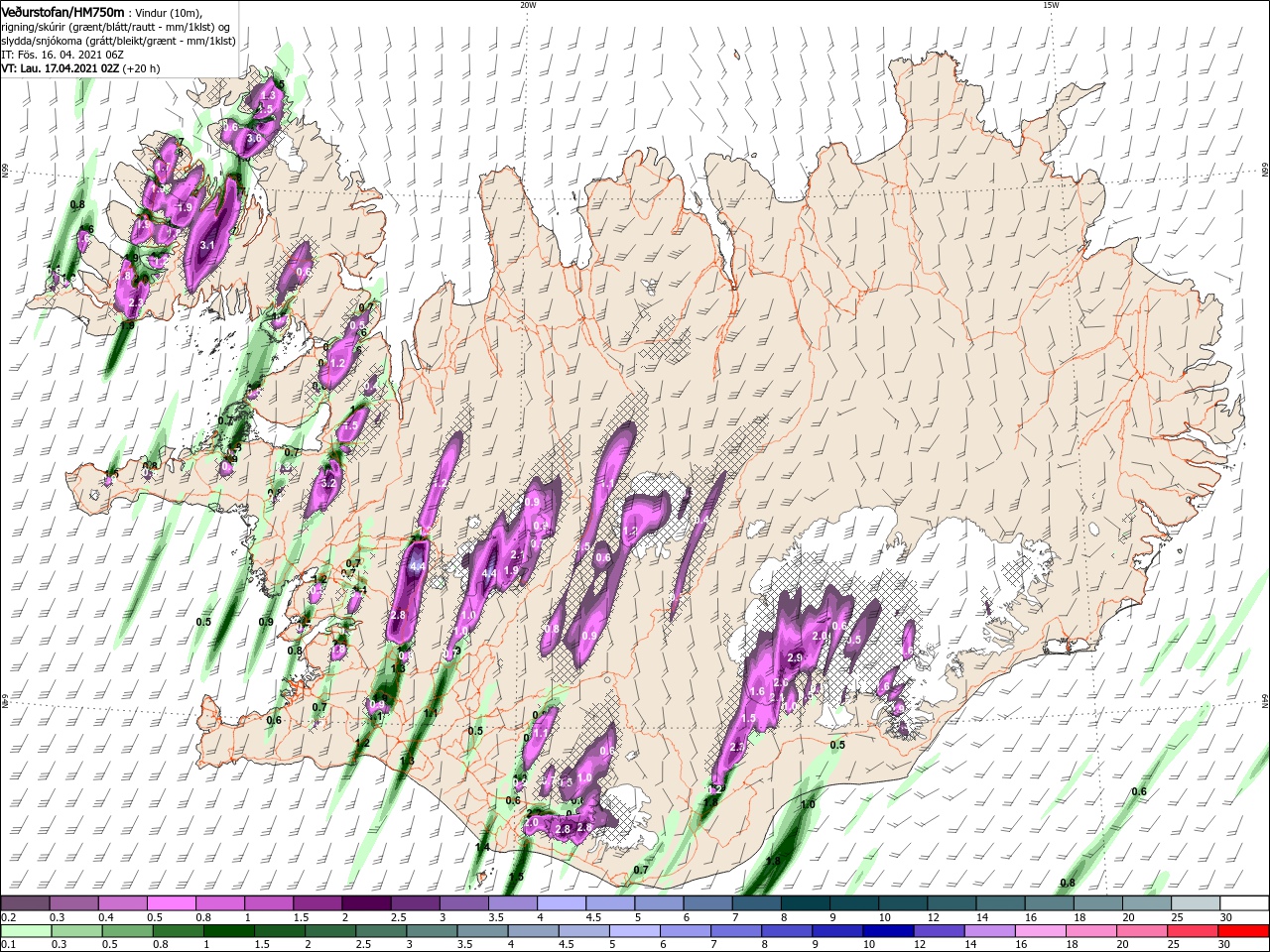Screen dimensions: 1270x952
Task: Click the "(+20 h)" forecast offset text
Action: [x=142, y=68]
